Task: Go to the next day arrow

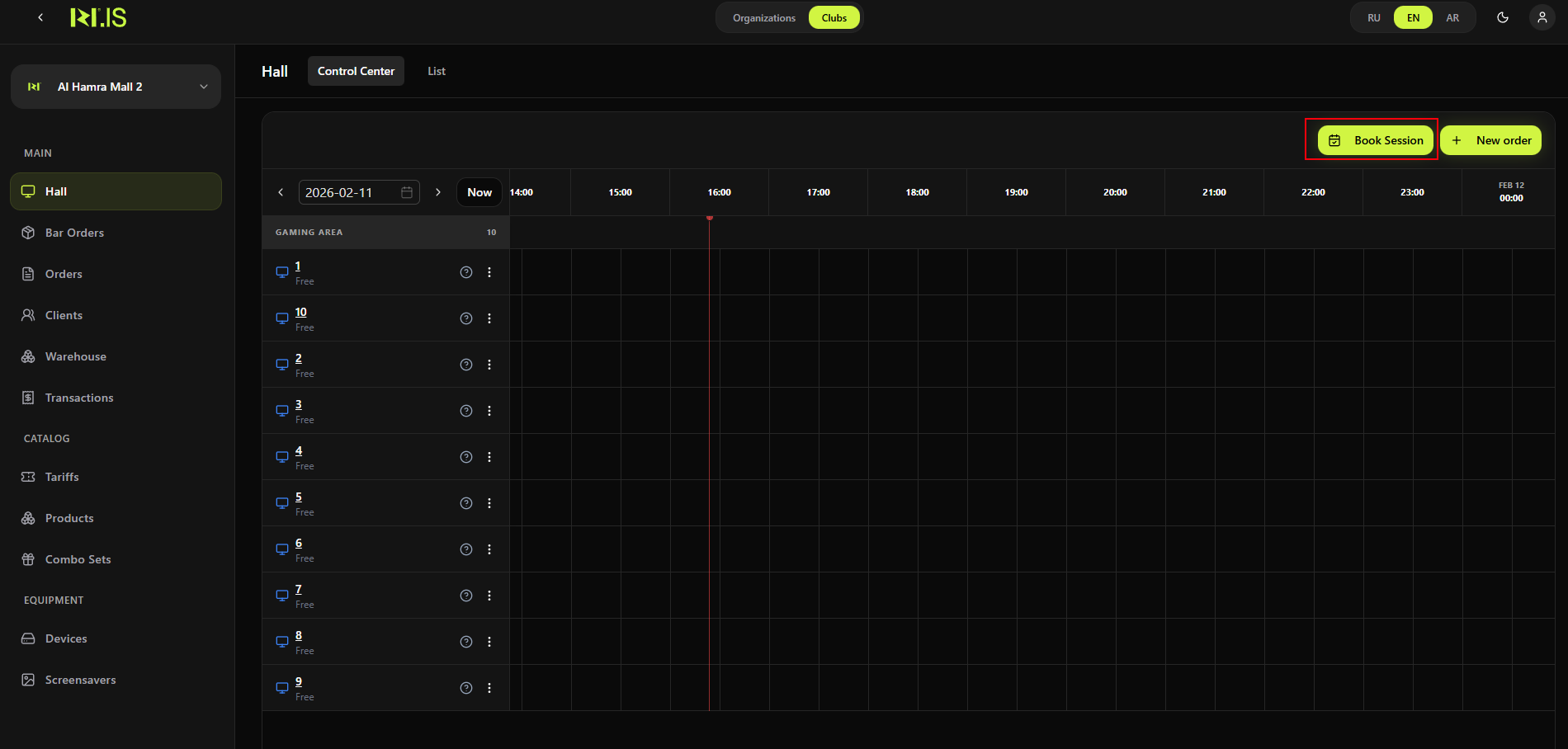Action: click(x=438, y=192)
